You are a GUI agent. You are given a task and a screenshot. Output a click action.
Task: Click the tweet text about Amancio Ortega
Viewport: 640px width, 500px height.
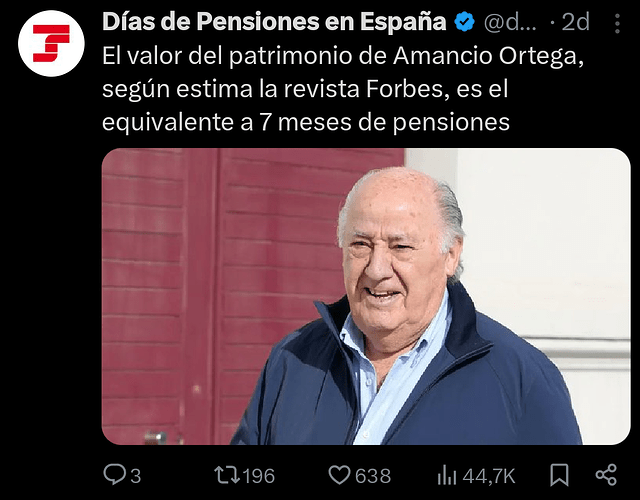343,89
